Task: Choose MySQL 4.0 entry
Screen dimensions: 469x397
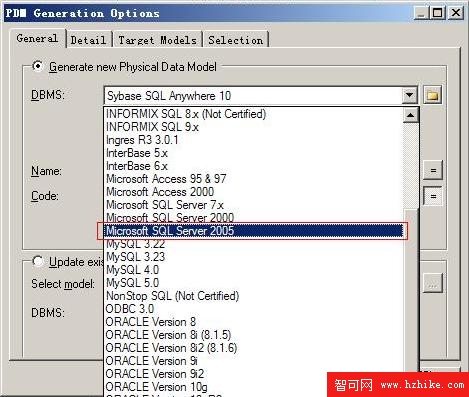Action: pos(253,270)
